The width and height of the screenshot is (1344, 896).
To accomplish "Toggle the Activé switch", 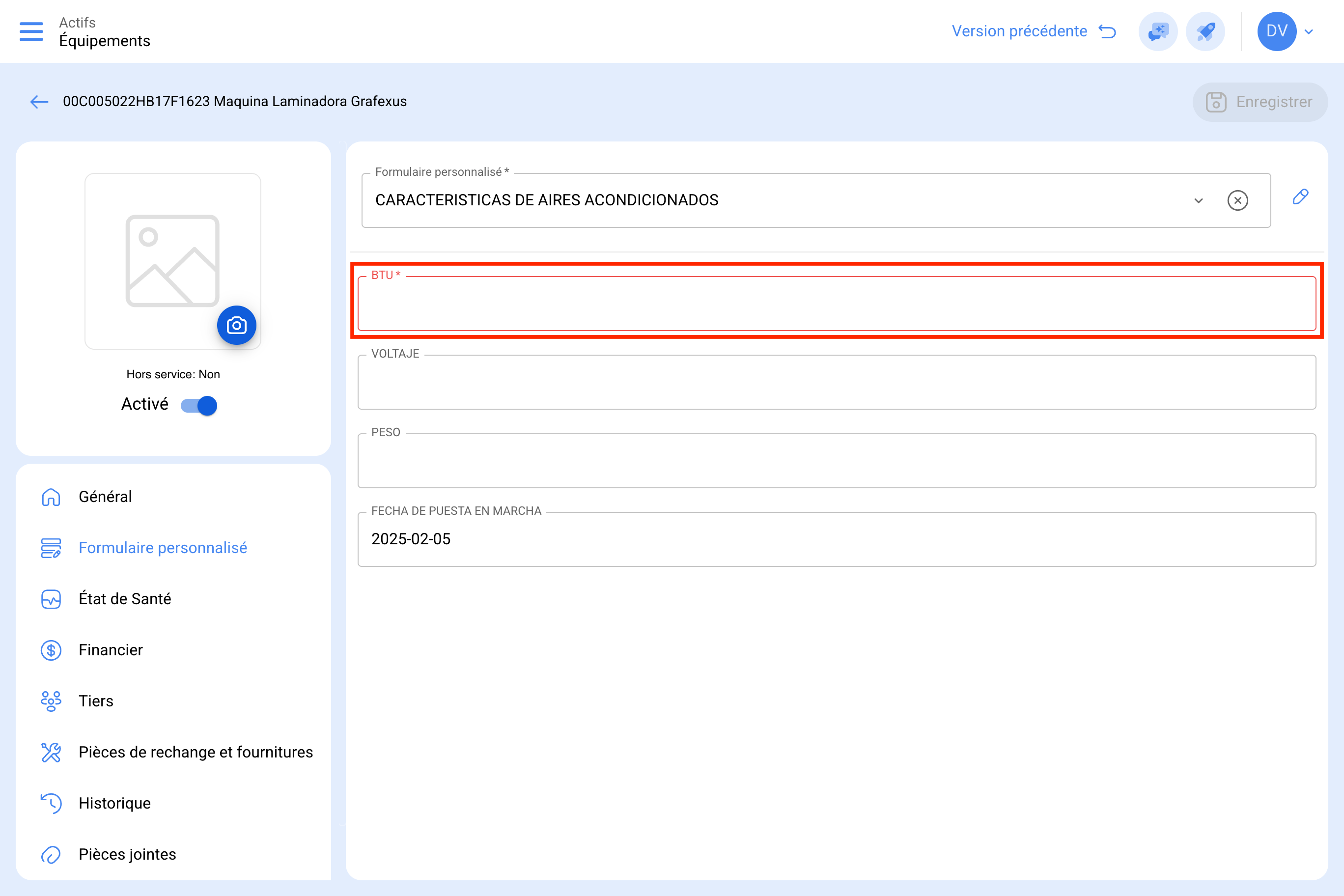I will tap(199, 405).
